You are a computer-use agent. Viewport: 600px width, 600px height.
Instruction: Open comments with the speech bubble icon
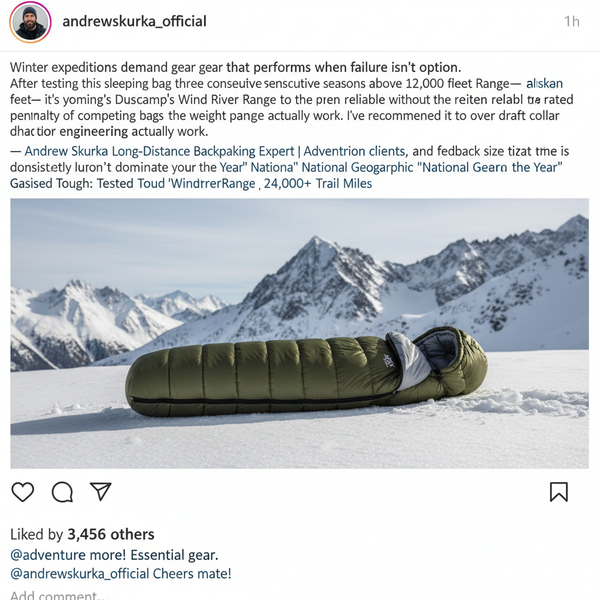pos(62,492)
